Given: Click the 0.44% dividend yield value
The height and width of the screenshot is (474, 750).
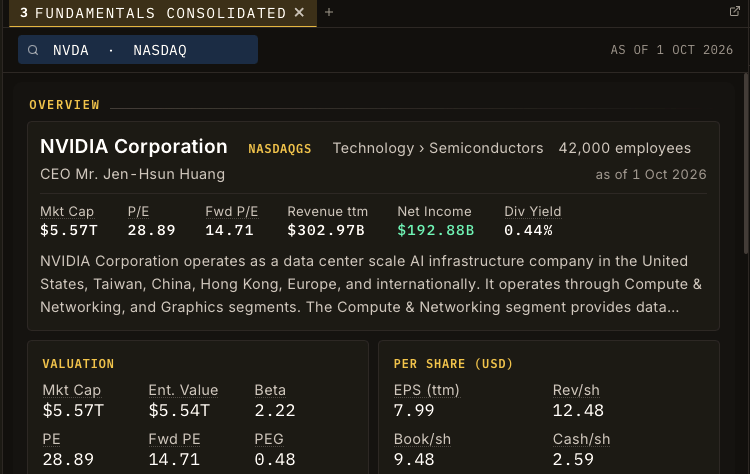Looking at the screenshot, I should pos(529,231).
